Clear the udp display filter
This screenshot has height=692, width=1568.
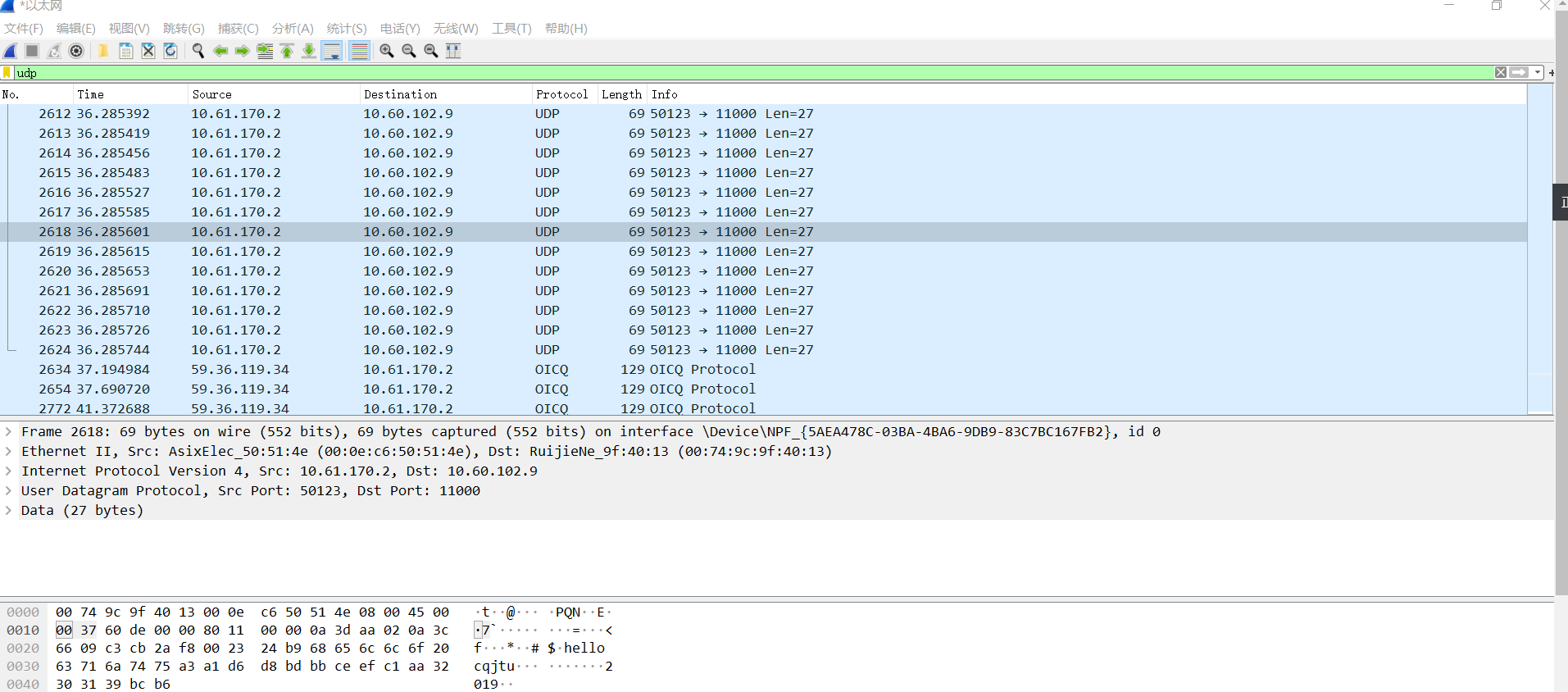[x=1501, y=73]
